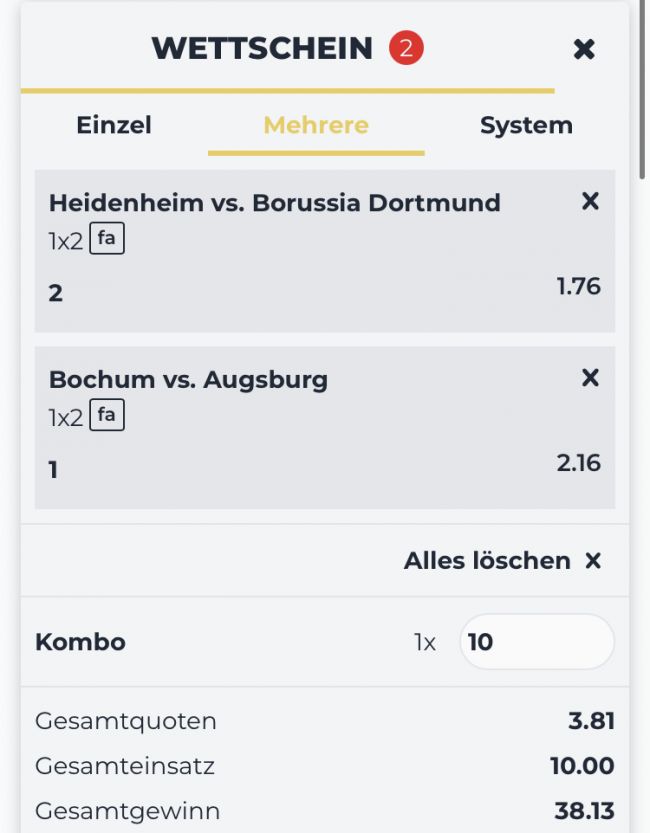
Task: Click the fa badge under Bochum match
Action: [x=107, y=415]
